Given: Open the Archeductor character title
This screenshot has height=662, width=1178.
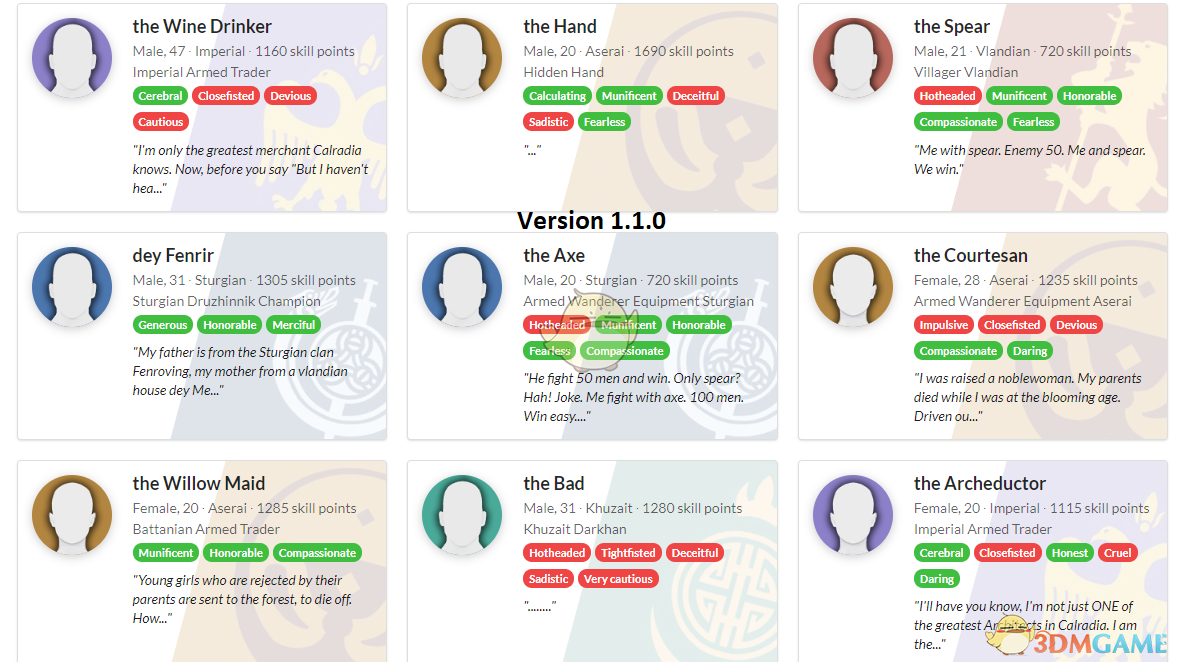Looking at the screenshot, I should click(980, 483).
